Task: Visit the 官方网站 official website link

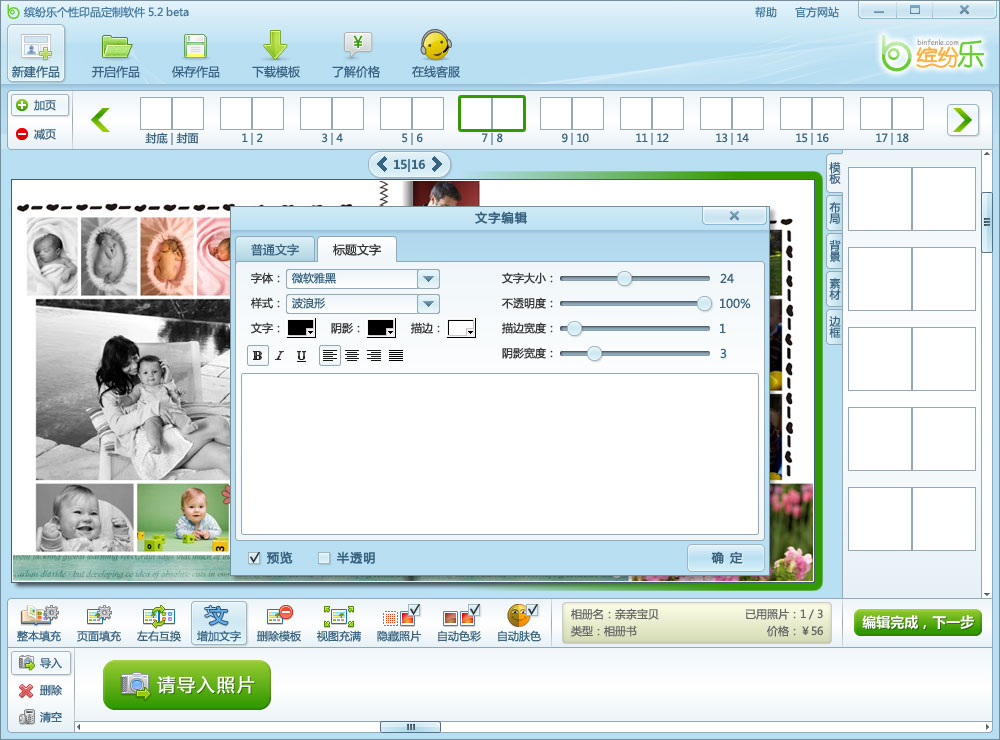Action: coord(817,11)
